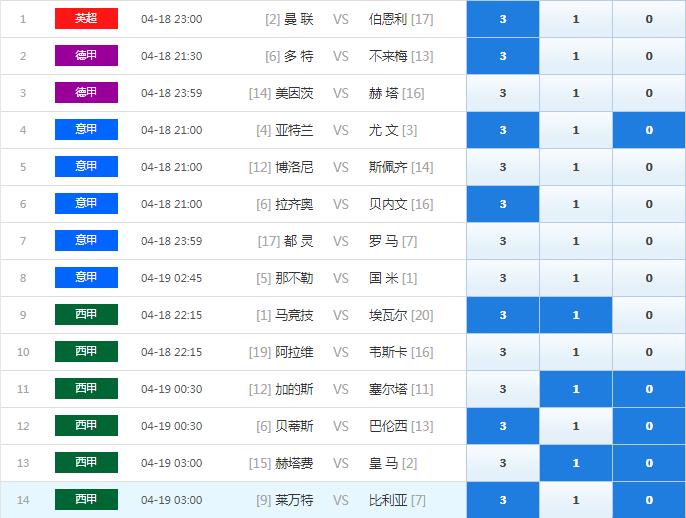Deselect the 0 option for 莱万特 vs 比利亚
The height and width of the screenshot is (518, 686).
click(649, 500)
